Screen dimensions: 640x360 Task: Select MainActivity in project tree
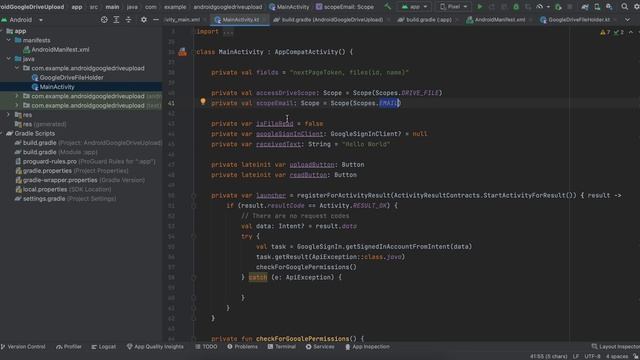point(53,87)
